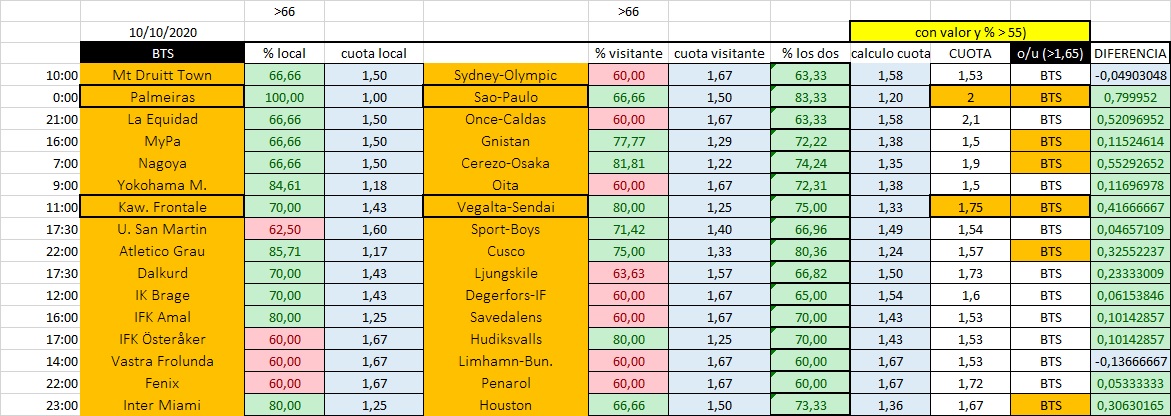Viewport: 1171px width, 416px height.
Task: Select the 'calculo cuota' header cell
Action: click(890, 54)
